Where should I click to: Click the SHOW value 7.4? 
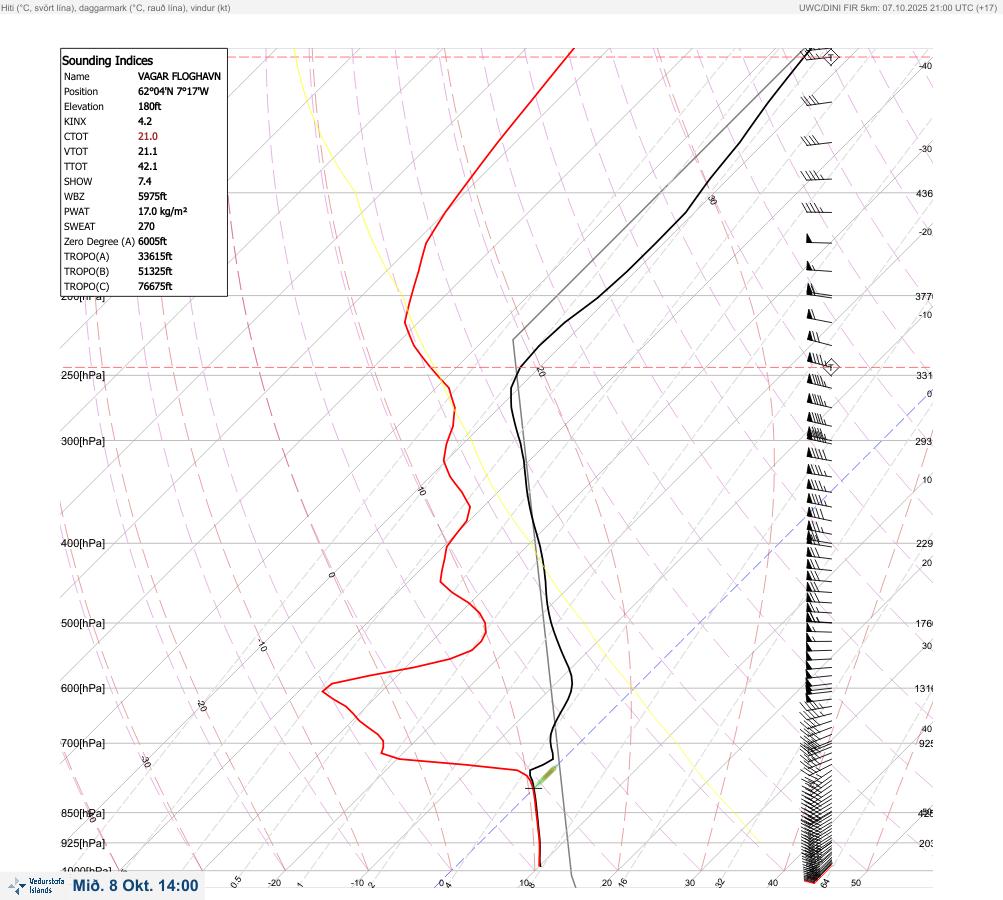click(x=145, y=182)
